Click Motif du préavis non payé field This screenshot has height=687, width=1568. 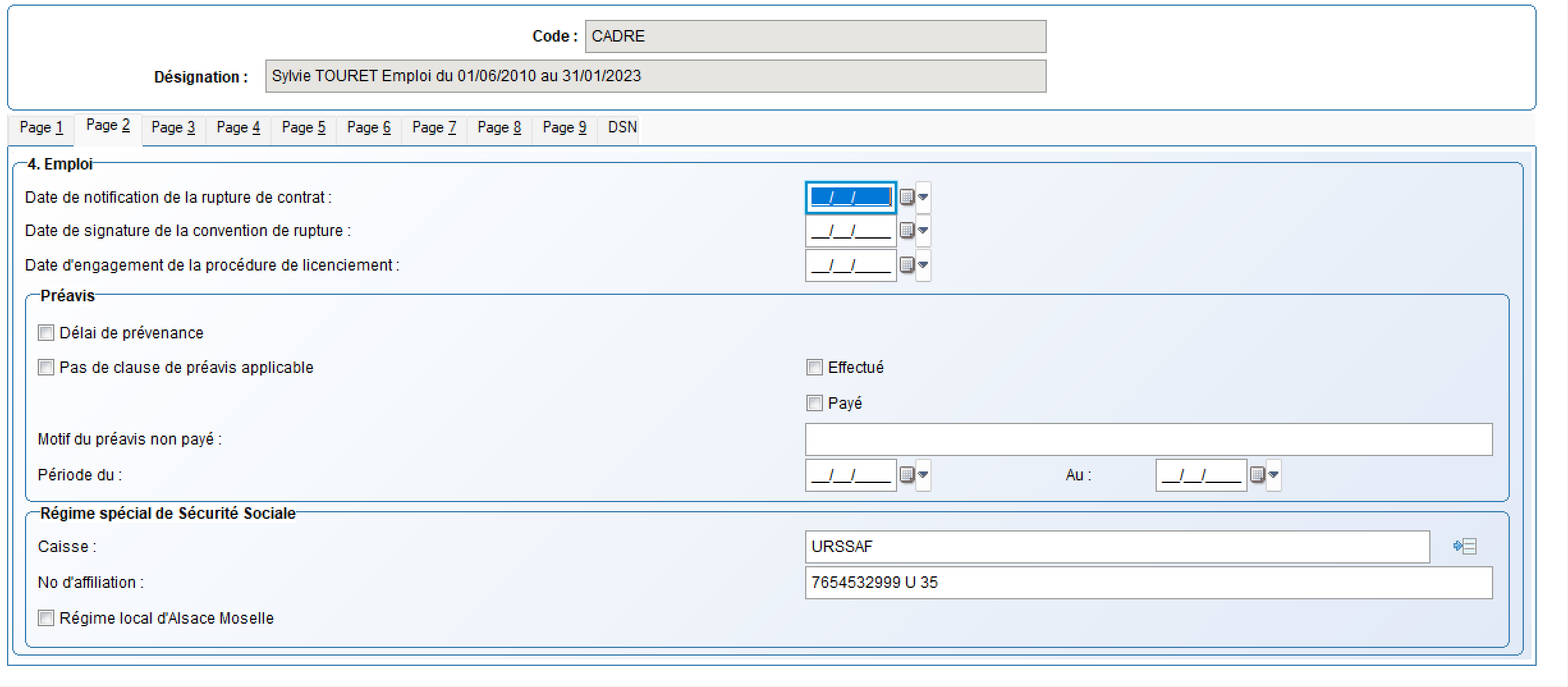(x=1149, y=439)
